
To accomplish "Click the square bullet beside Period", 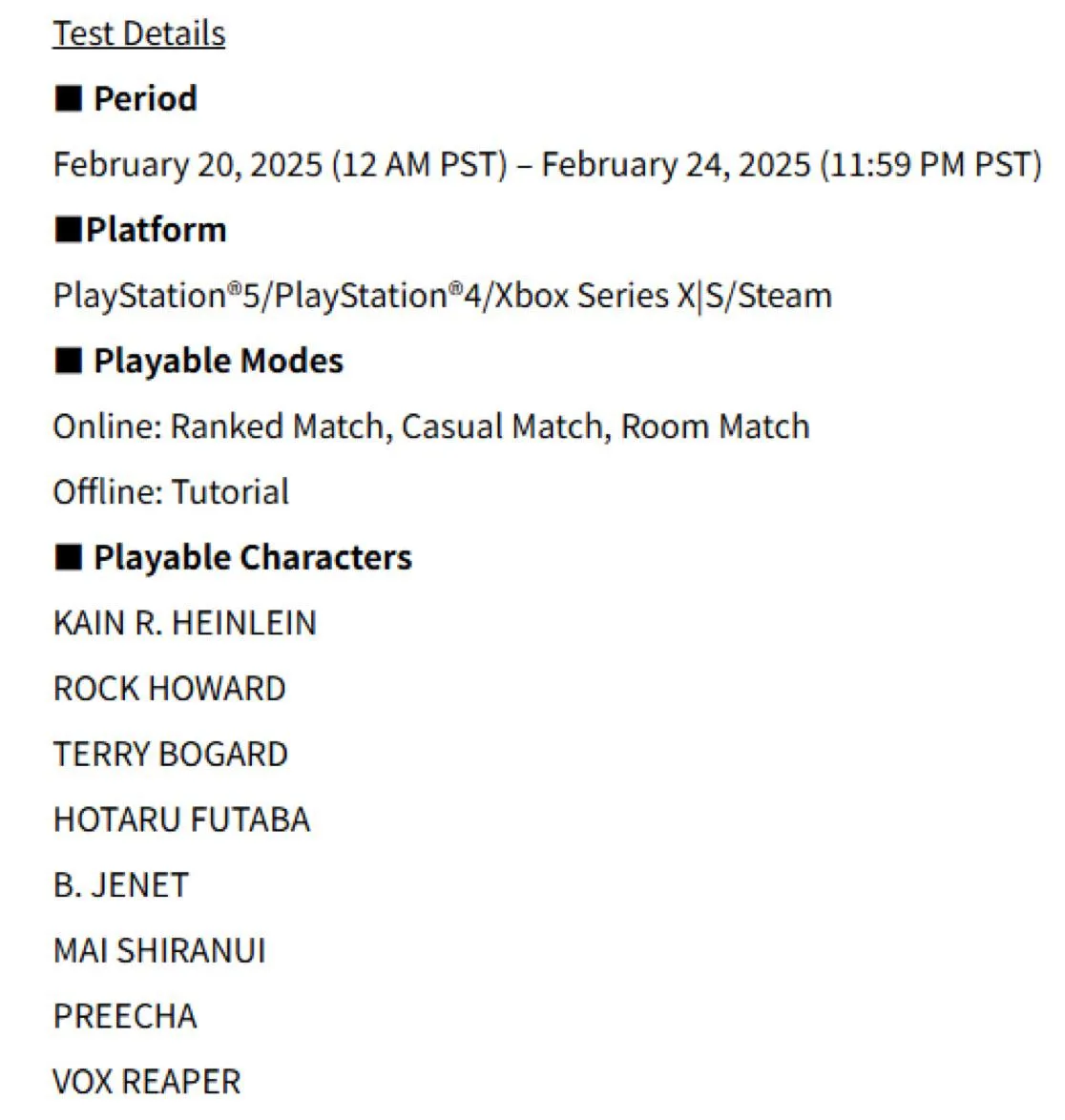I will [x=68, y=98].
